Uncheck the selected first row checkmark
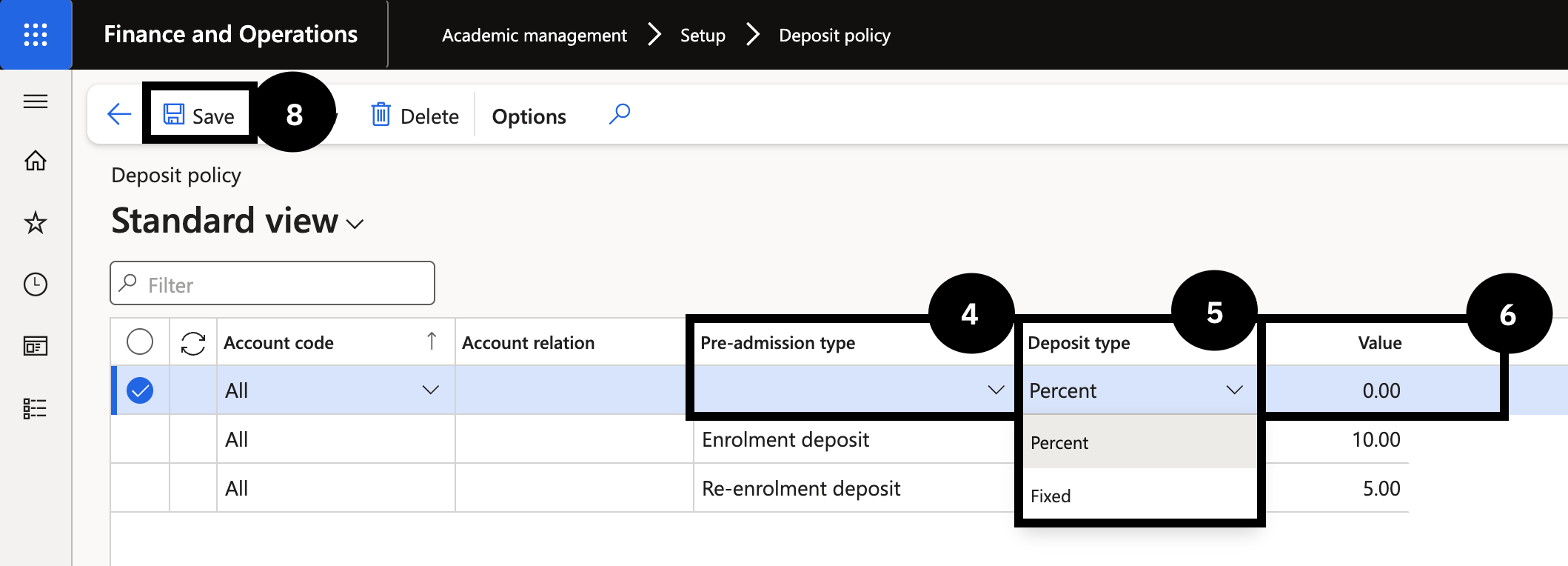 [x=140, y=390]
